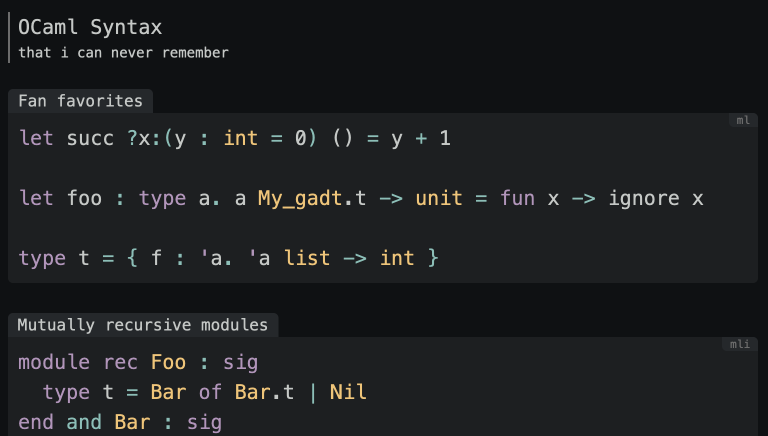Click the "rec" keyword after module

(120, 362)
